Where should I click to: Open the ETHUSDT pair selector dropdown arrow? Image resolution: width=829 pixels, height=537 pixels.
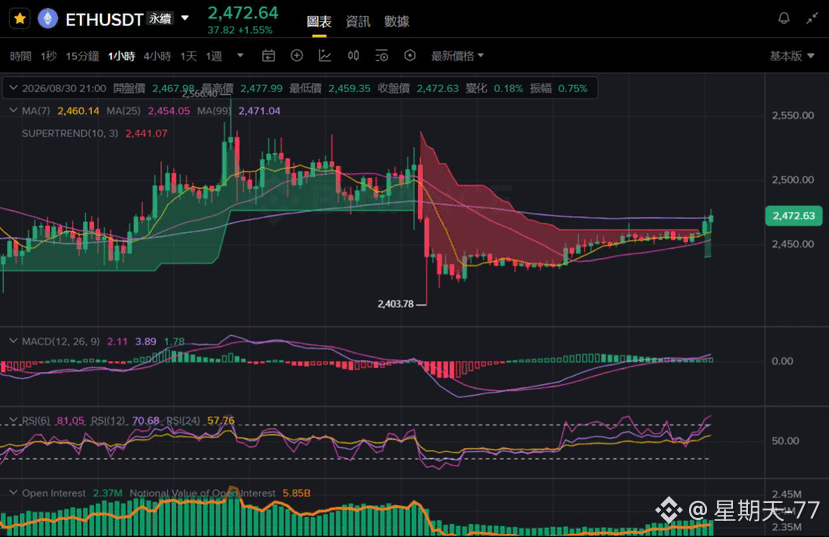(x=185, y=18)
